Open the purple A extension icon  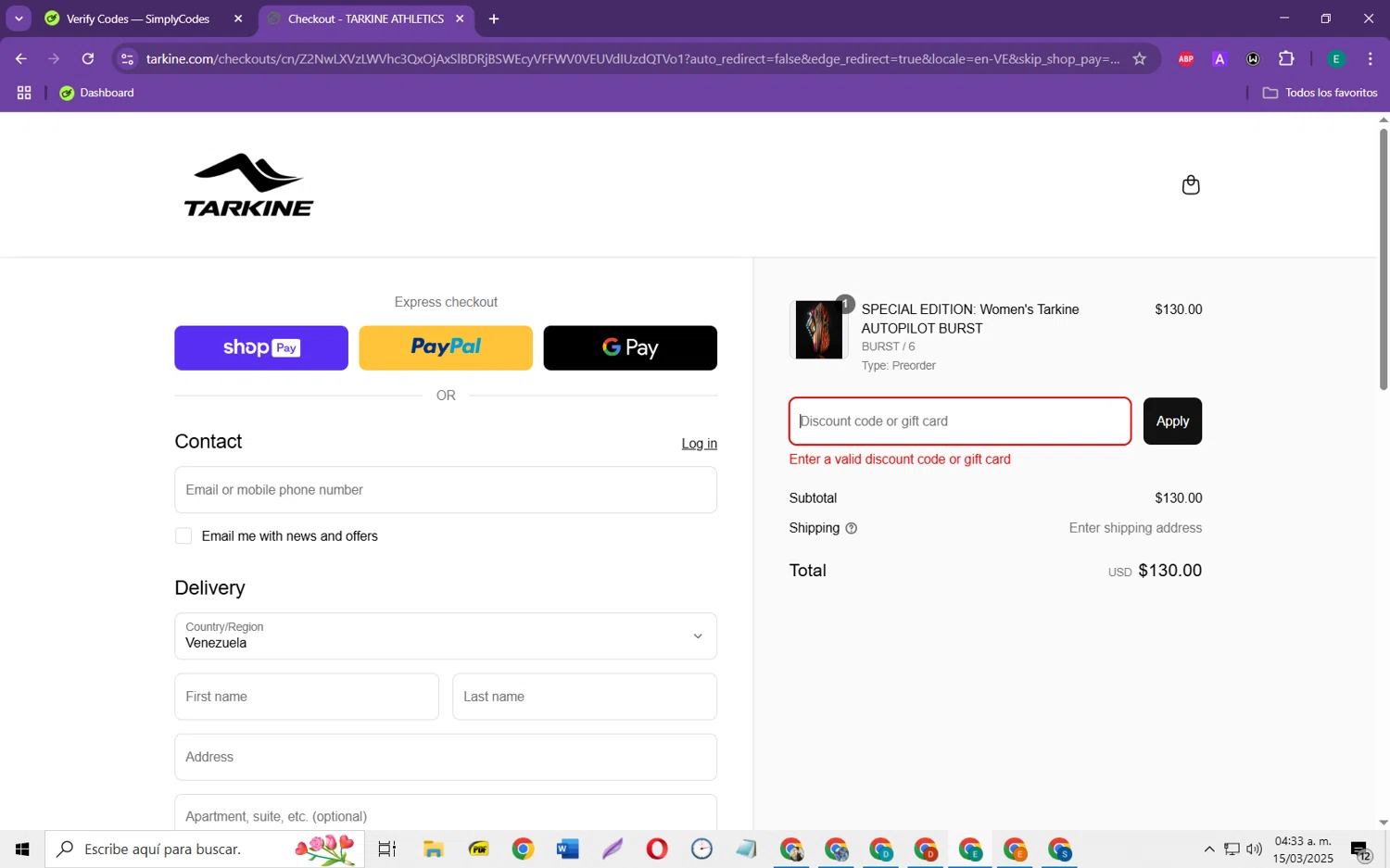1219,58
